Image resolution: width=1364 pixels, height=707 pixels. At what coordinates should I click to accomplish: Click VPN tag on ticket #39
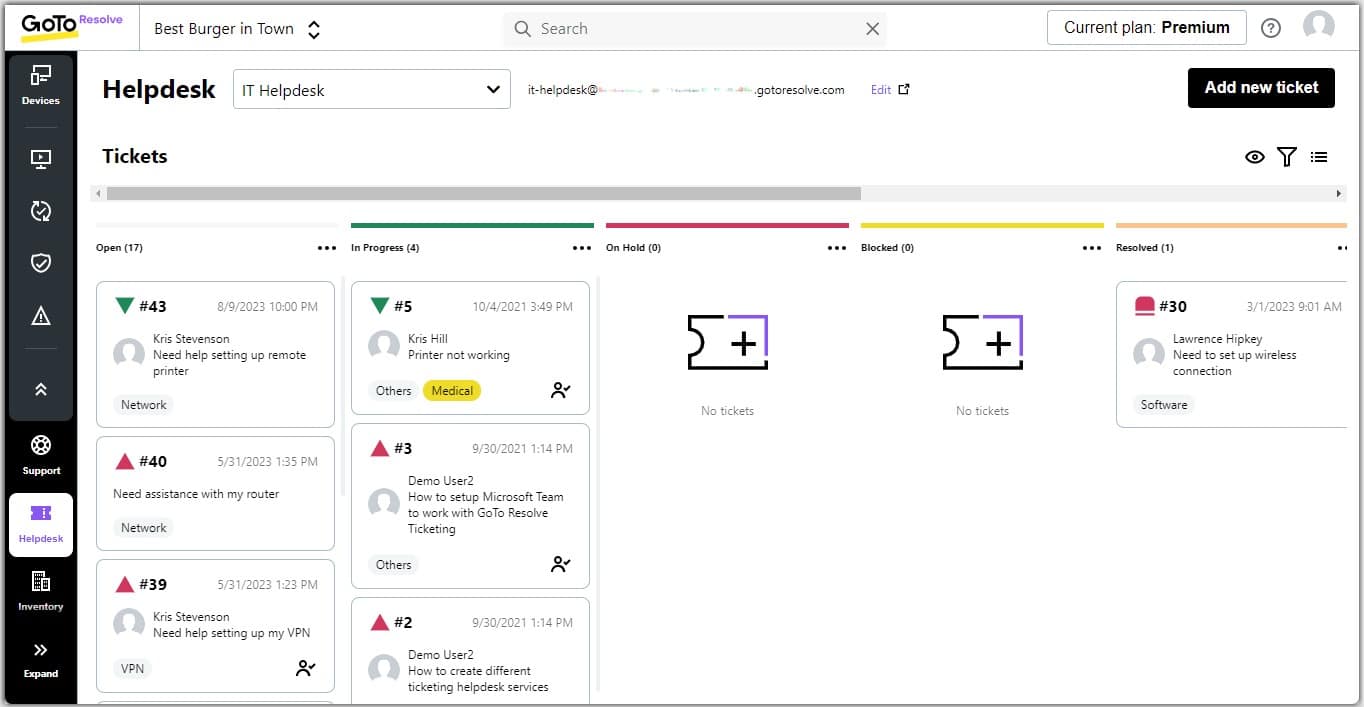(133, 668)
